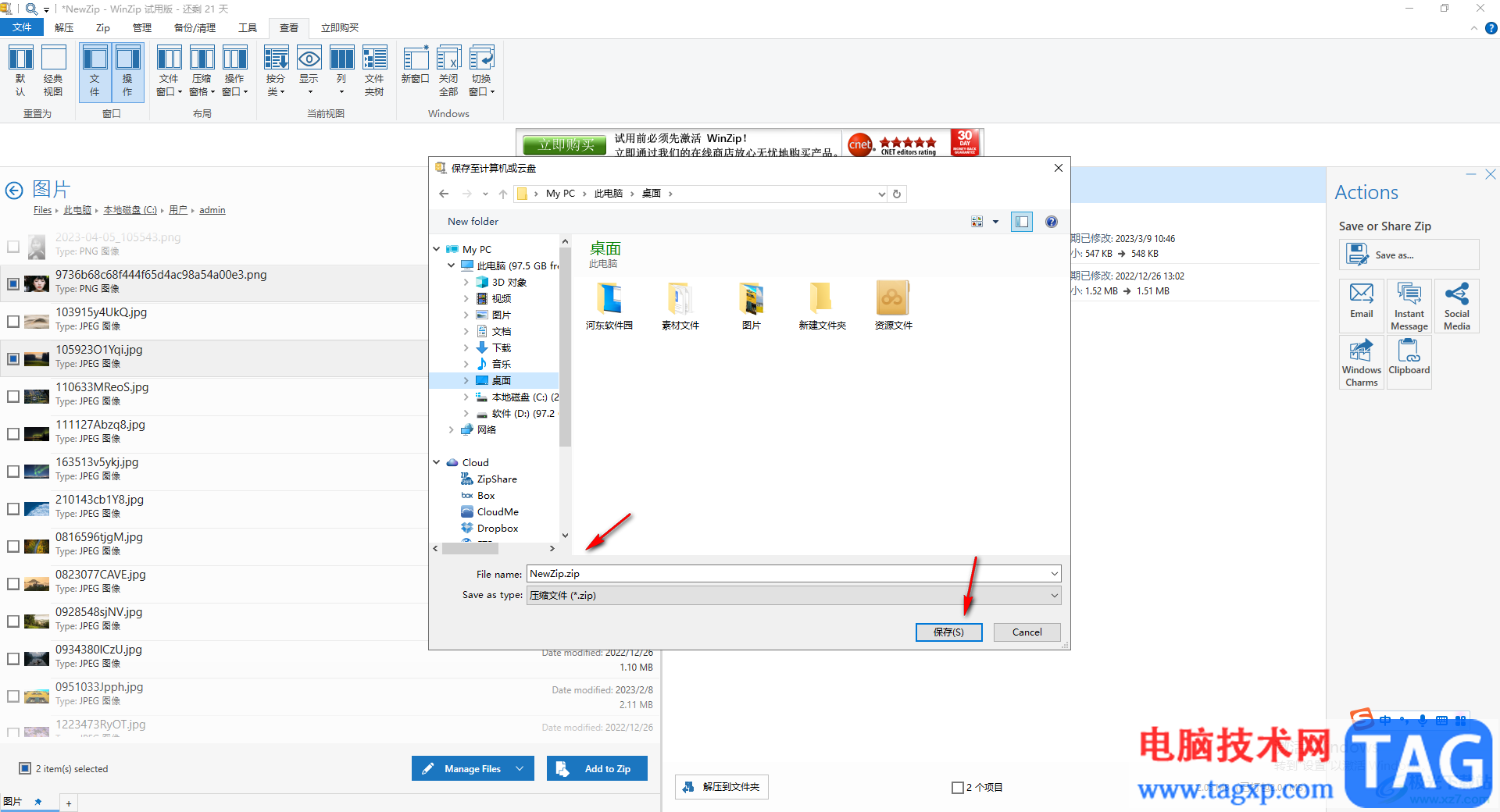1500x812 pixels.
Task: Check the 110633MReoS.jpg checkbox
Action: (13, 397)
